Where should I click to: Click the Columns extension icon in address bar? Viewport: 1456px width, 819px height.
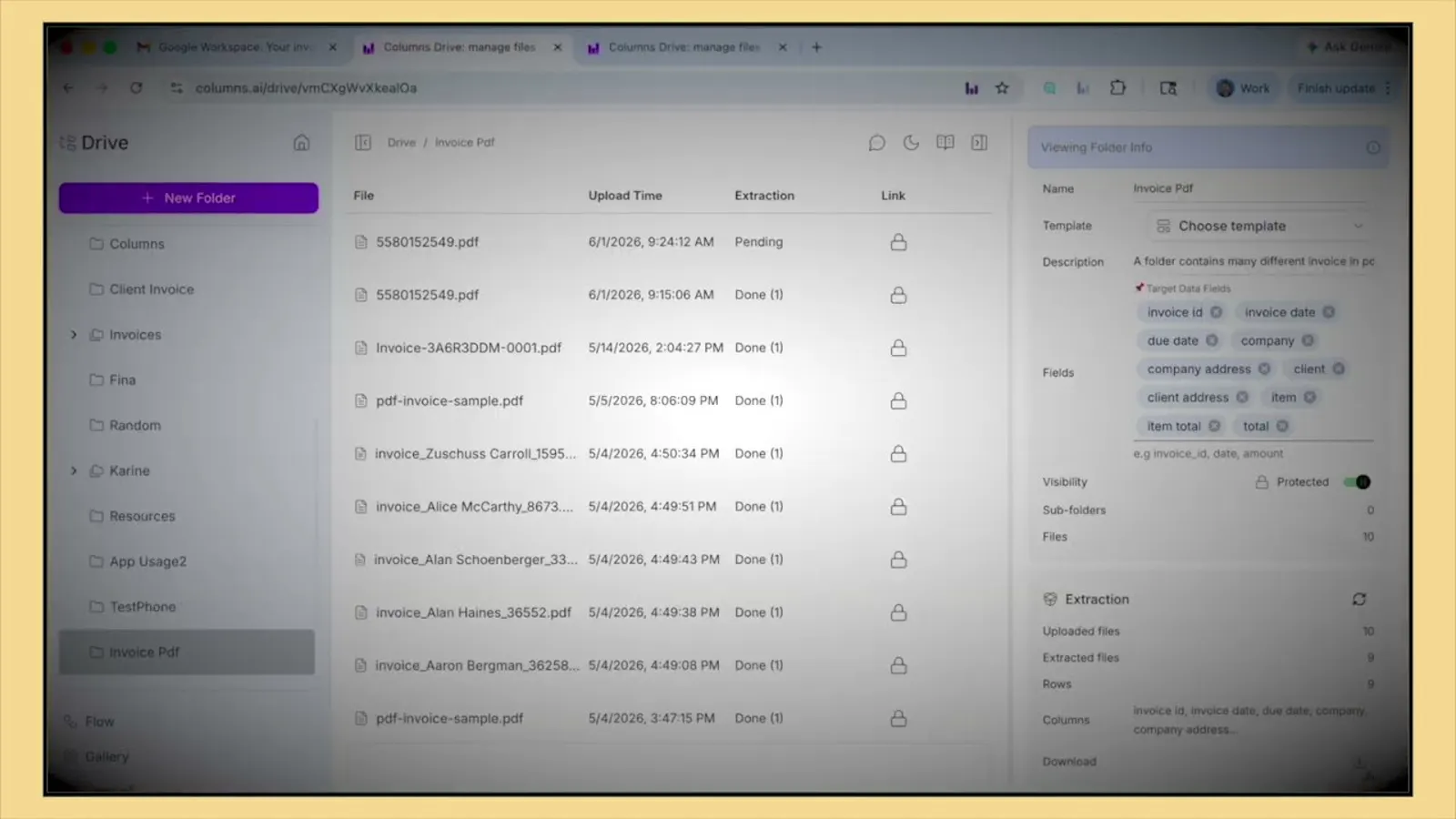click(971, 88)
